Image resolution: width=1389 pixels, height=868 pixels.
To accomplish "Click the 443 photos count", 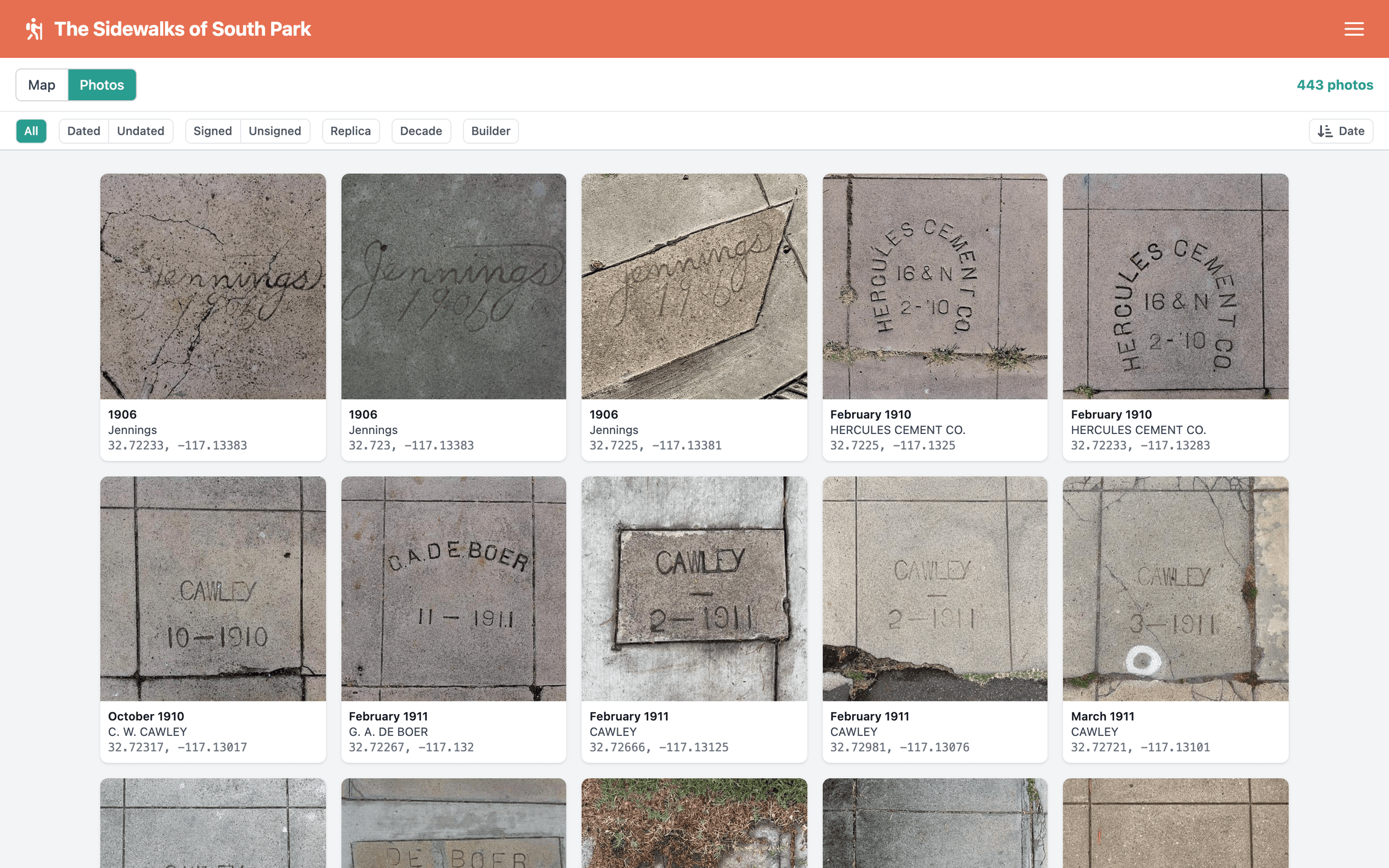I will (1335, 85).
